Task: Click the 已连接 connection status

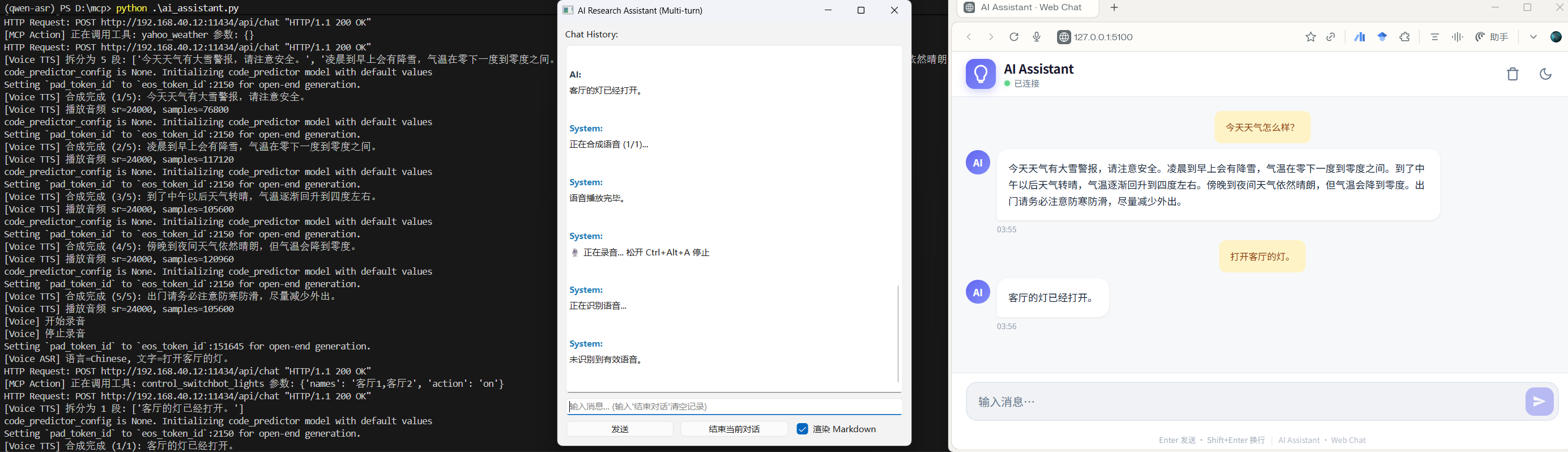Action: (1022, 84)
